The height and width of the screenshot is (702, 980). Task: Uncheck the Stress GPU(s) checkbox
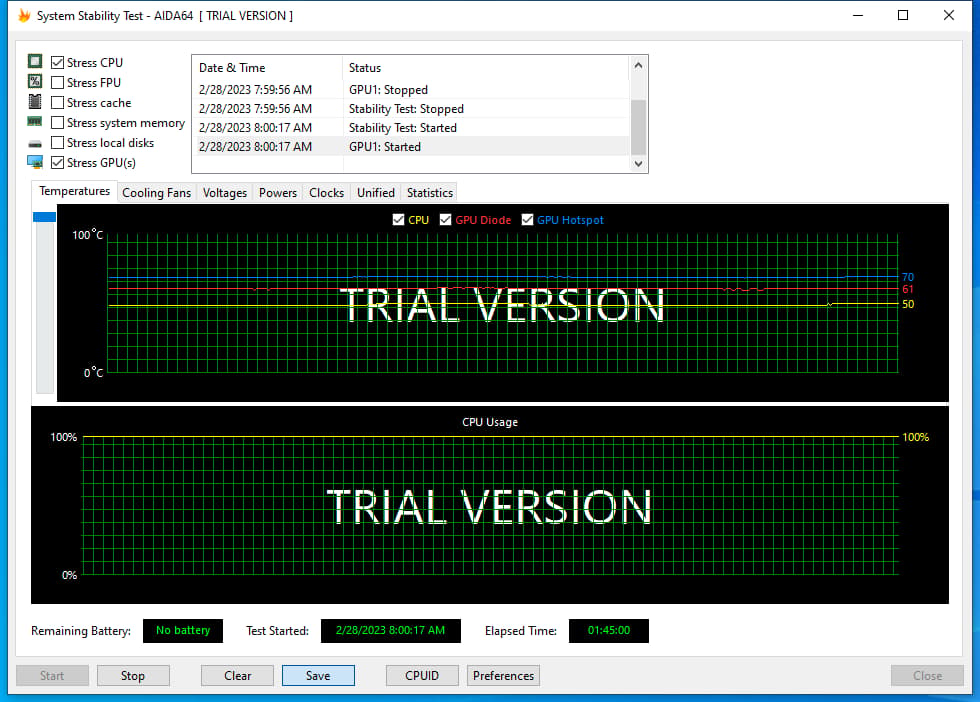coord(58,163)
